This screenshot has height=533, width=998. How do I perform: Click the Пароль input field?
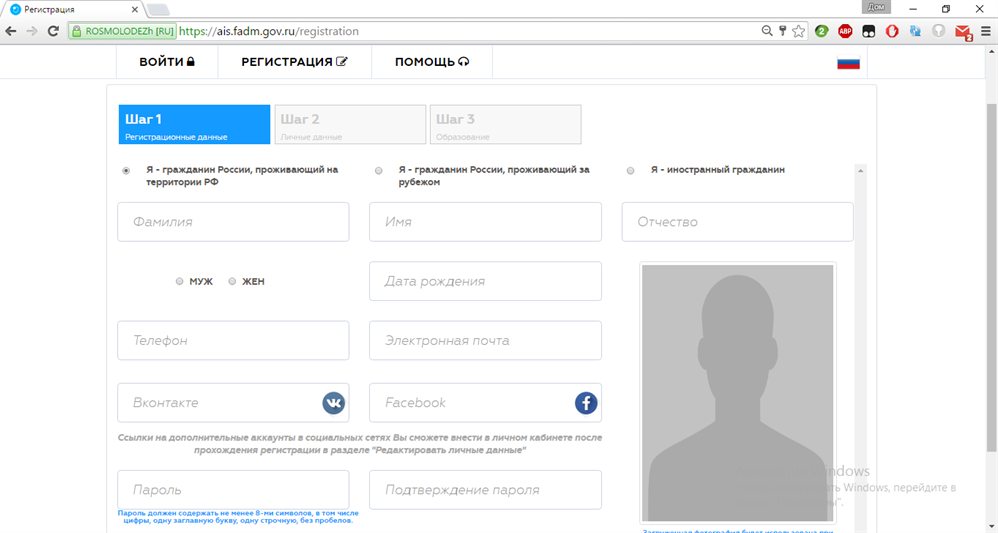tap(234, 490)
